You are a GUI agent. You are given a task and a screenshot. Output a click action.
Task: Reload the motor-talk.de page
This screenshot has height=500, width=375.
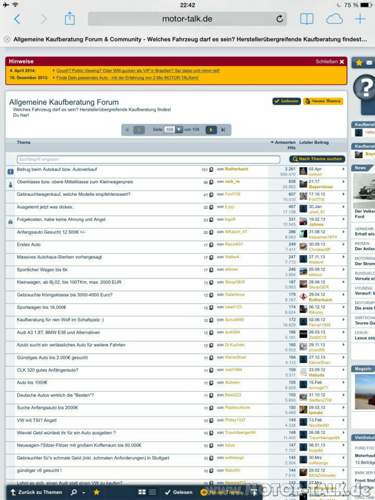280,19
